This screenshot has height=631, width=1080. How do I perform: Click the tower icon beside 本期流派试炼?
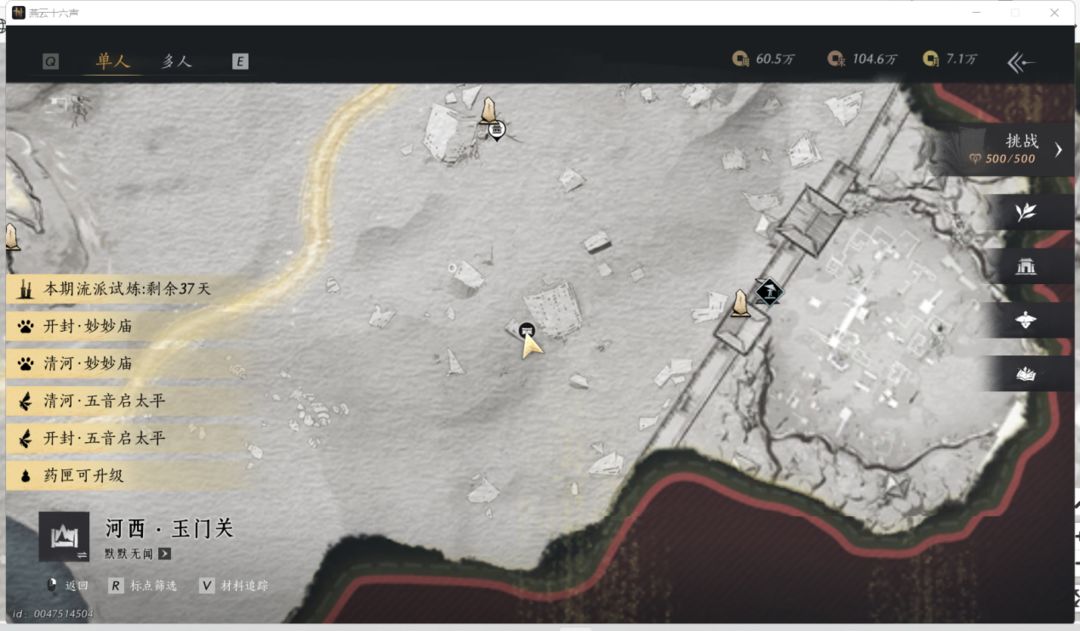[x=25, y=289]
